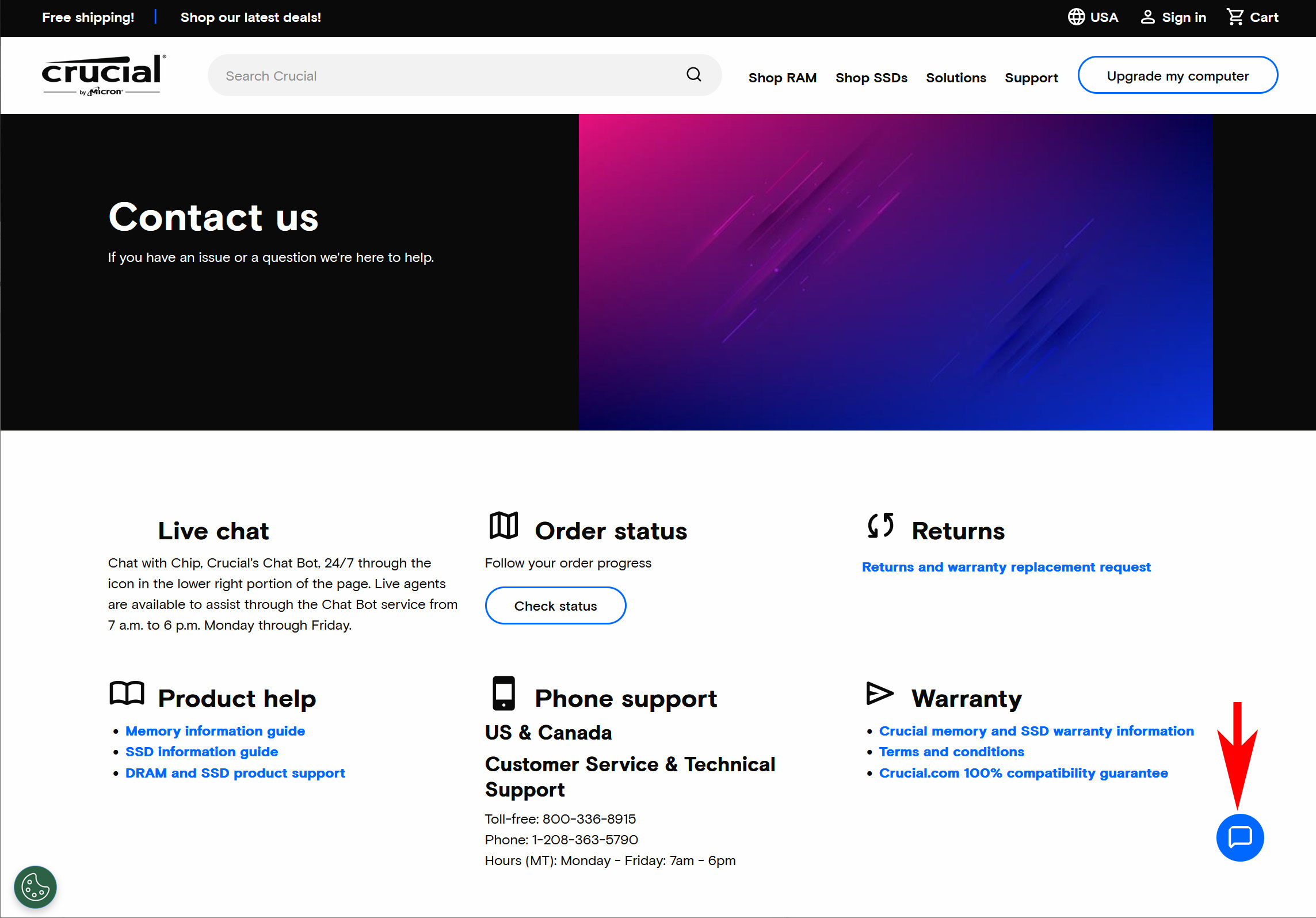Click the Order status map icon

click(x=503, y=525)
